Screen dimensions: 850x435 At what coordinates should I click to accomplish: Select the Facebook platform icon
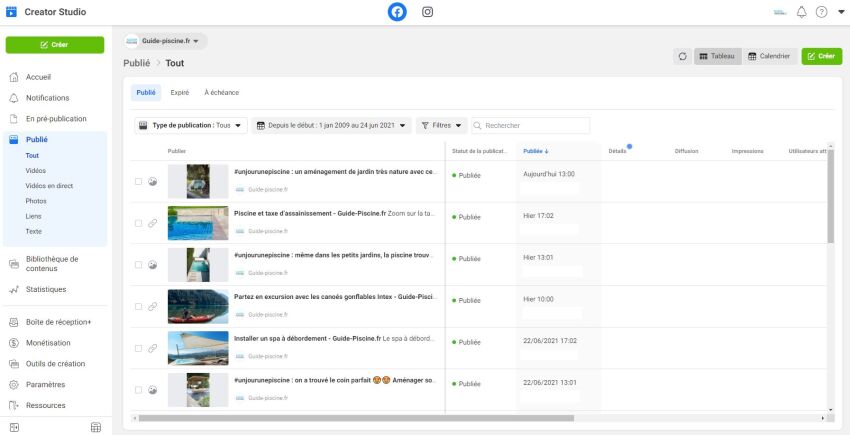coord(397,12)
